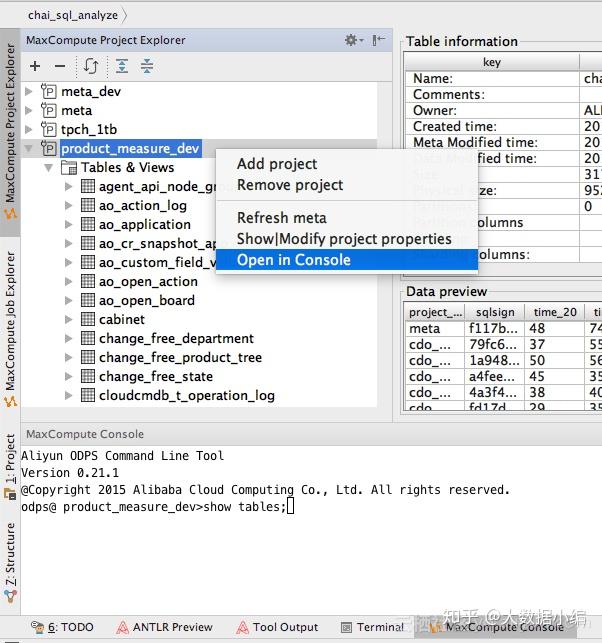Open MaxCompute Job Explorer side tab
The height and width of the screenshot is (643, 602).
tap(10, 329)
